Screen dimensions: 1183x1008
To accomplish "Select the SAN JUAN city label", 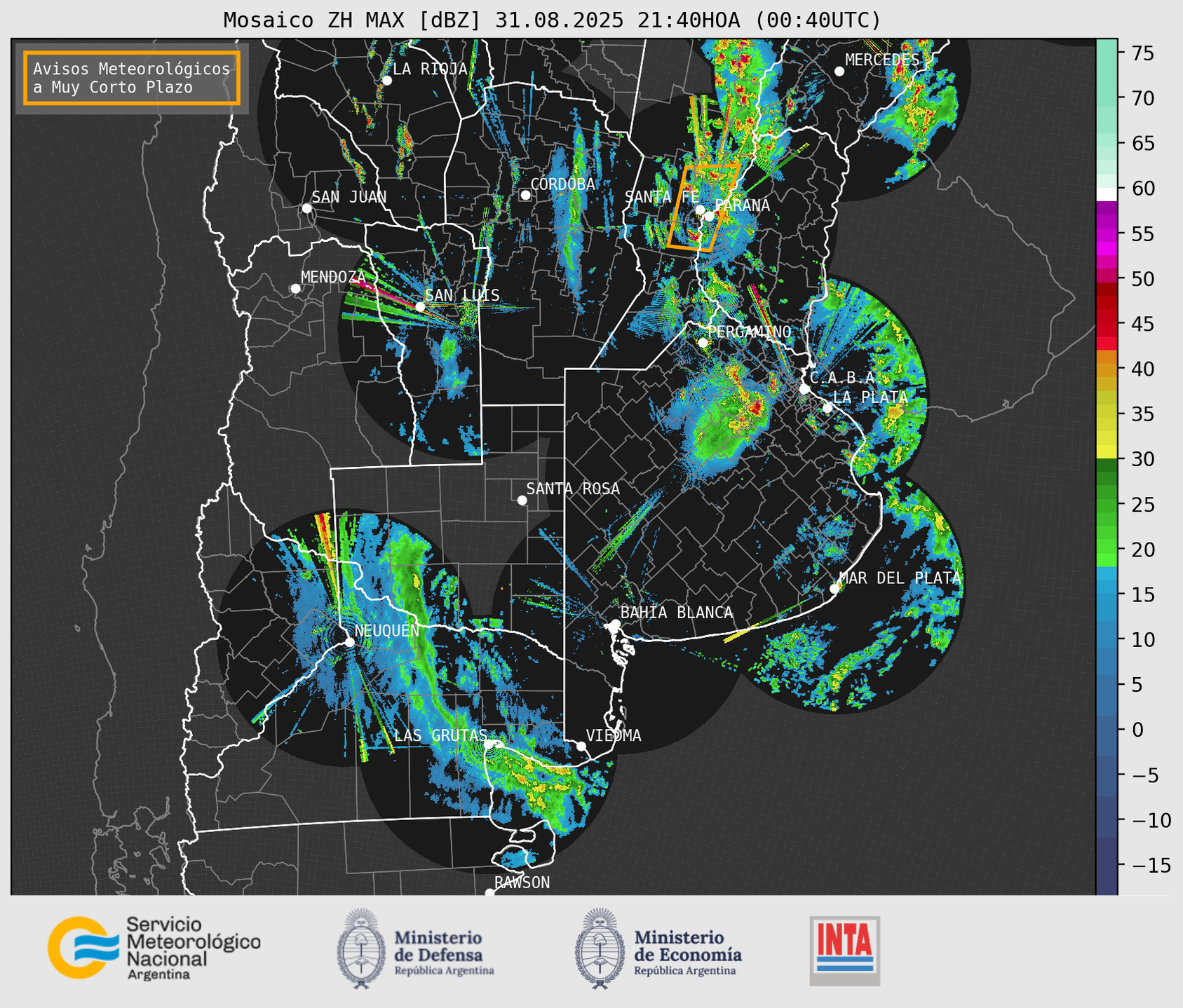I will [x=349, y=197].
